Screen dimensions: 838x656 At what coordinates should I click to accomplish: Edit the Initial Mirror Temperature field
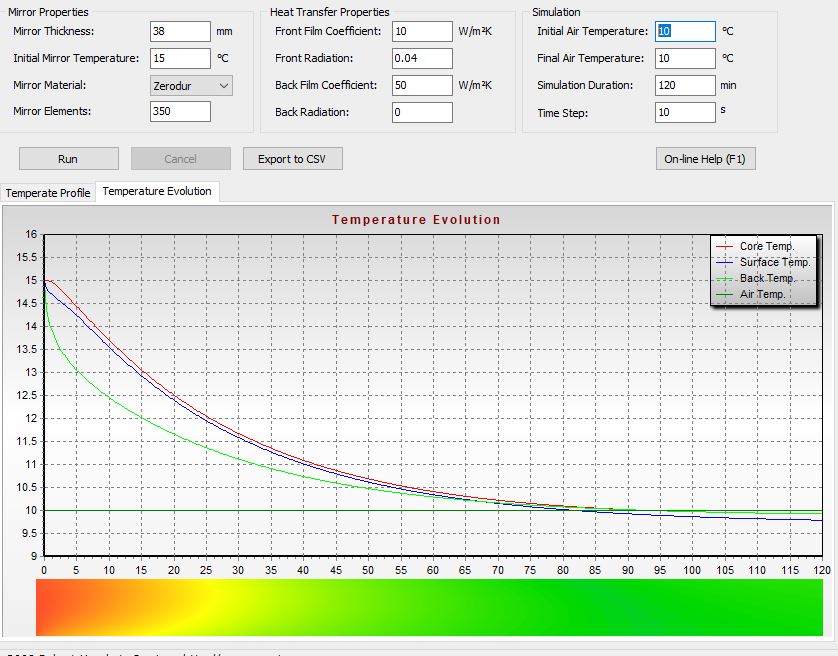tap(180, 59)
